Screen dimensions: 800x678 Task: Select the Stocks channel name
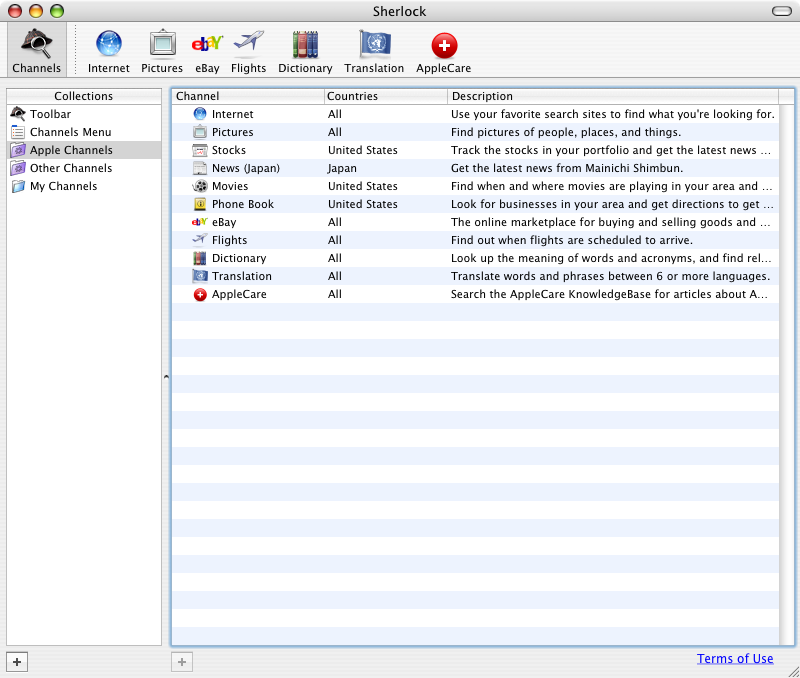click(229, 150)
